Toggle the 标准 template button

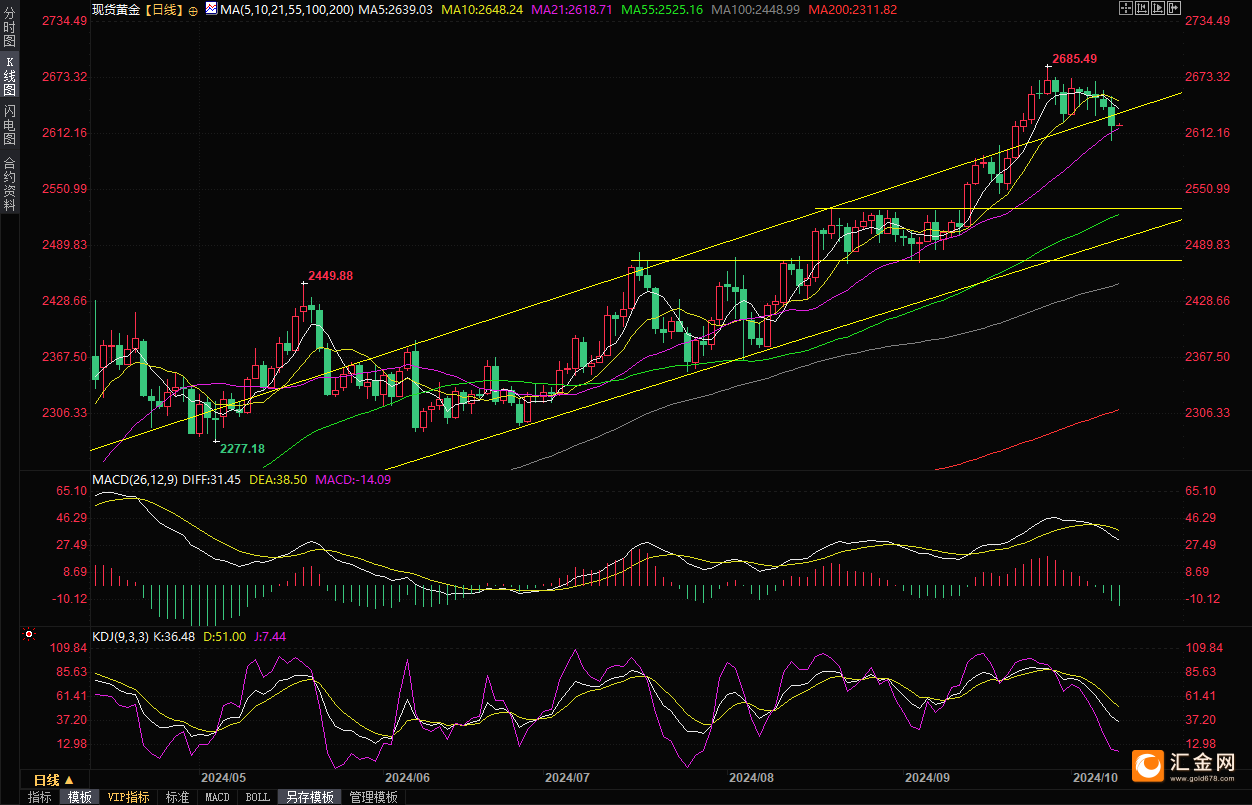[177, 797]
